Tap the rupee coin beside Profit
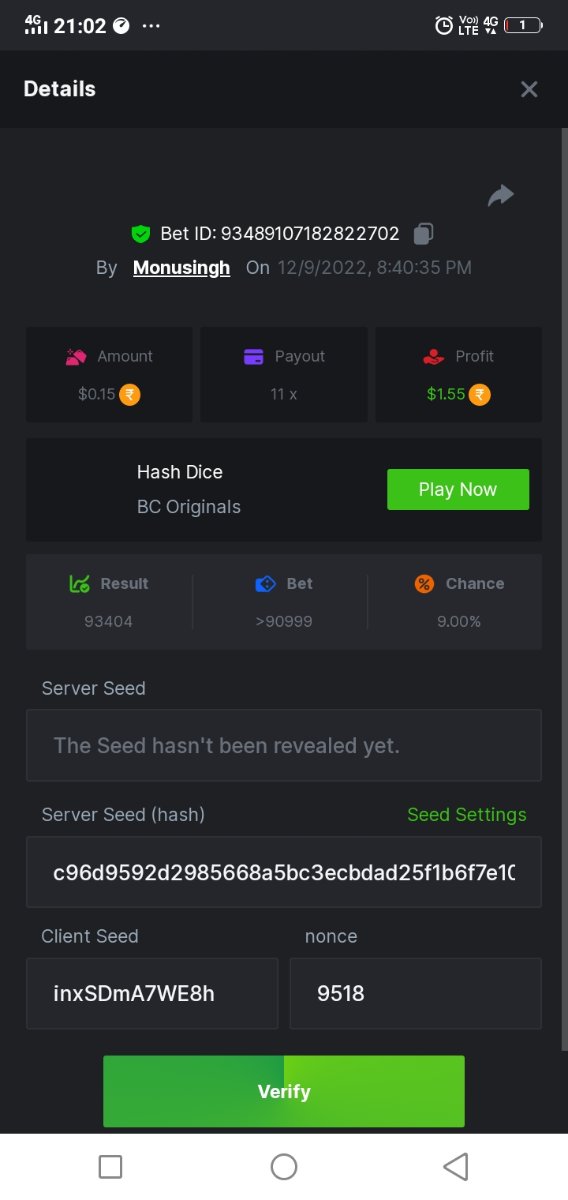Image resolution: width=568 pixels, height=1200 pixels. pyautogui.click(x=480, y=394)
